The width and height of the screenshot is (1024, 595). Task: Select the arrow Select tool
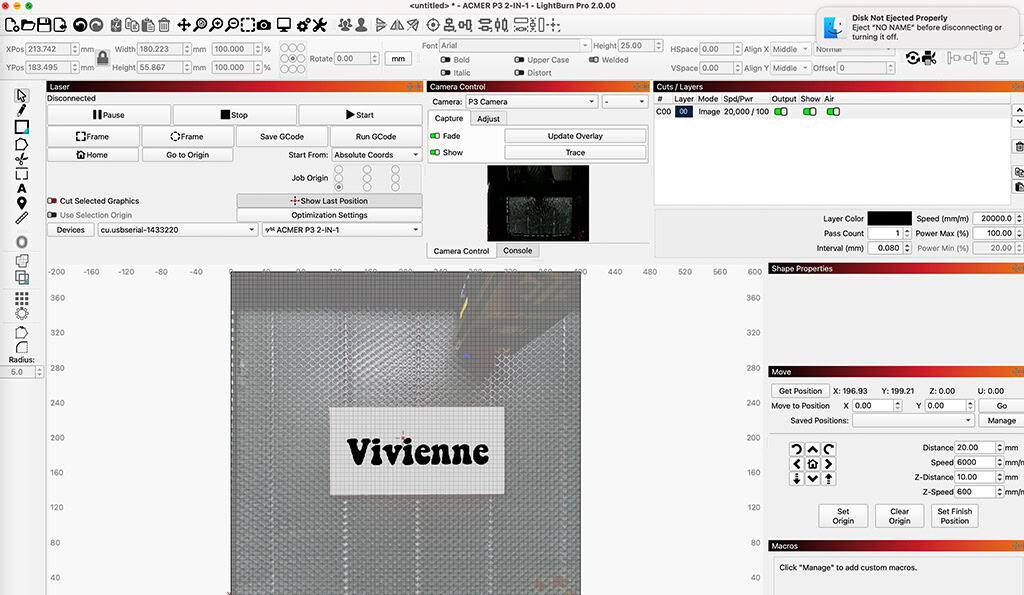(22, 95)
